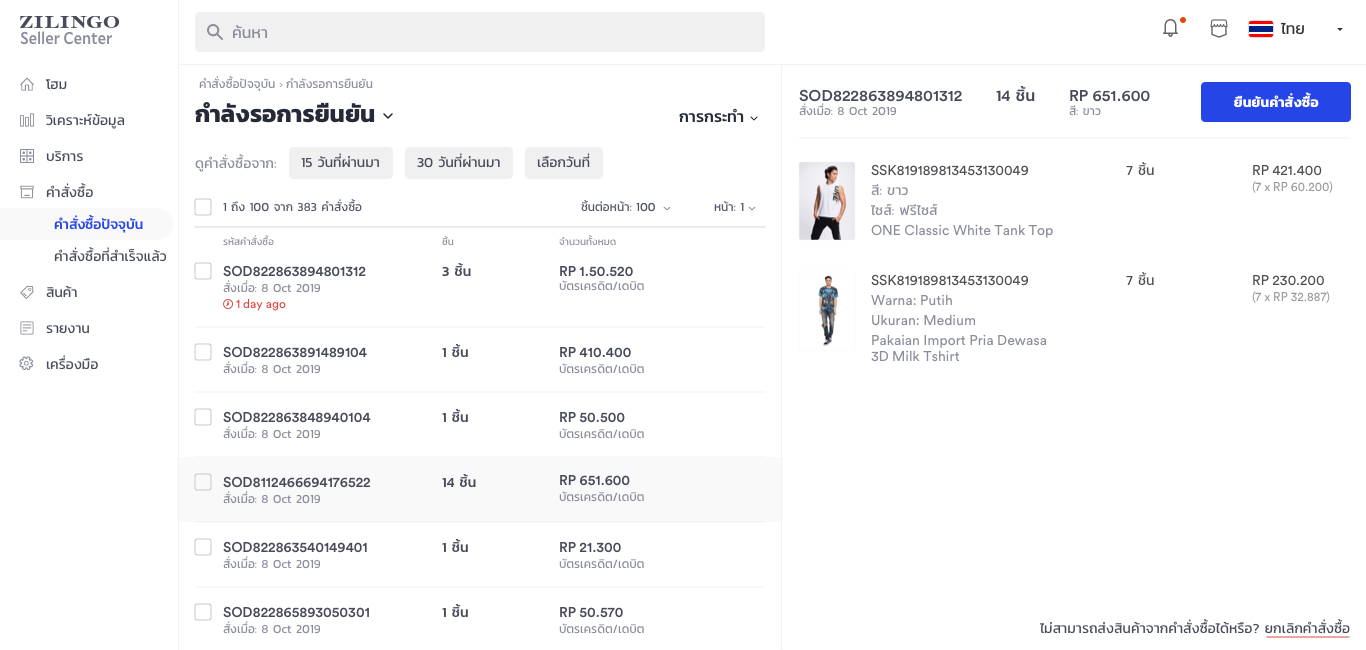Click the Thailand flag icon
This screenshot has width=1366, height=650.
point(1260,29)
